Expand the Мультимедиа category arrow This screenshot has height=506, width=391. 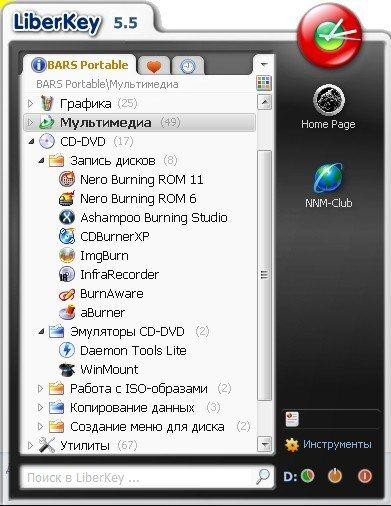[30, 122]
